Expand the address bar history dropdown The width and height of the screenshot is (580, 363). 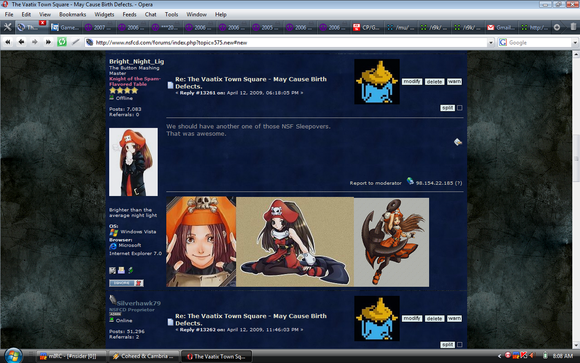[x=490, y=43]
